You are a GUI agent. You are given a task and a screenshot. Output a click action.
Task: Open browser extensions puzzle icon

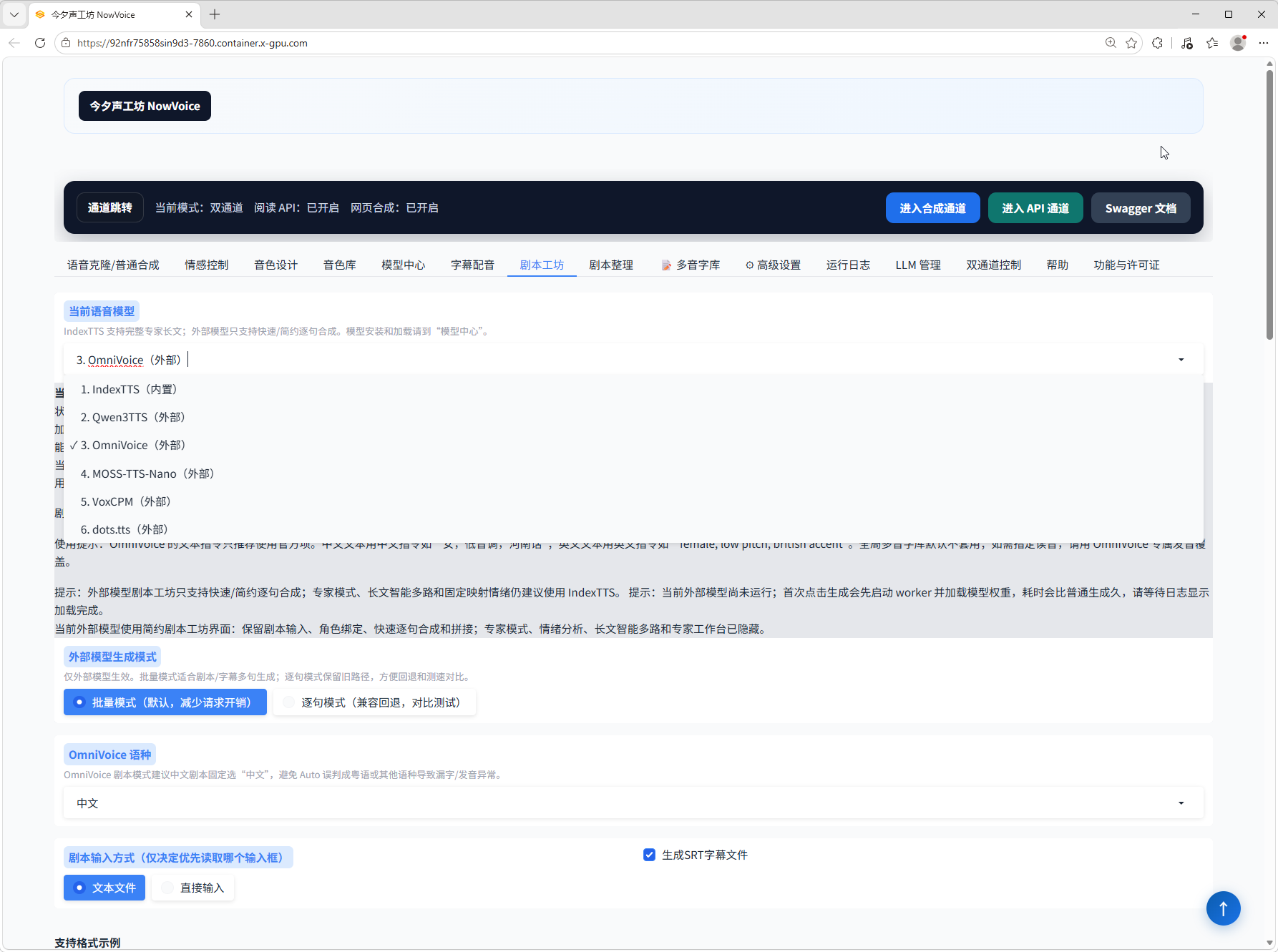[1158, 43]
